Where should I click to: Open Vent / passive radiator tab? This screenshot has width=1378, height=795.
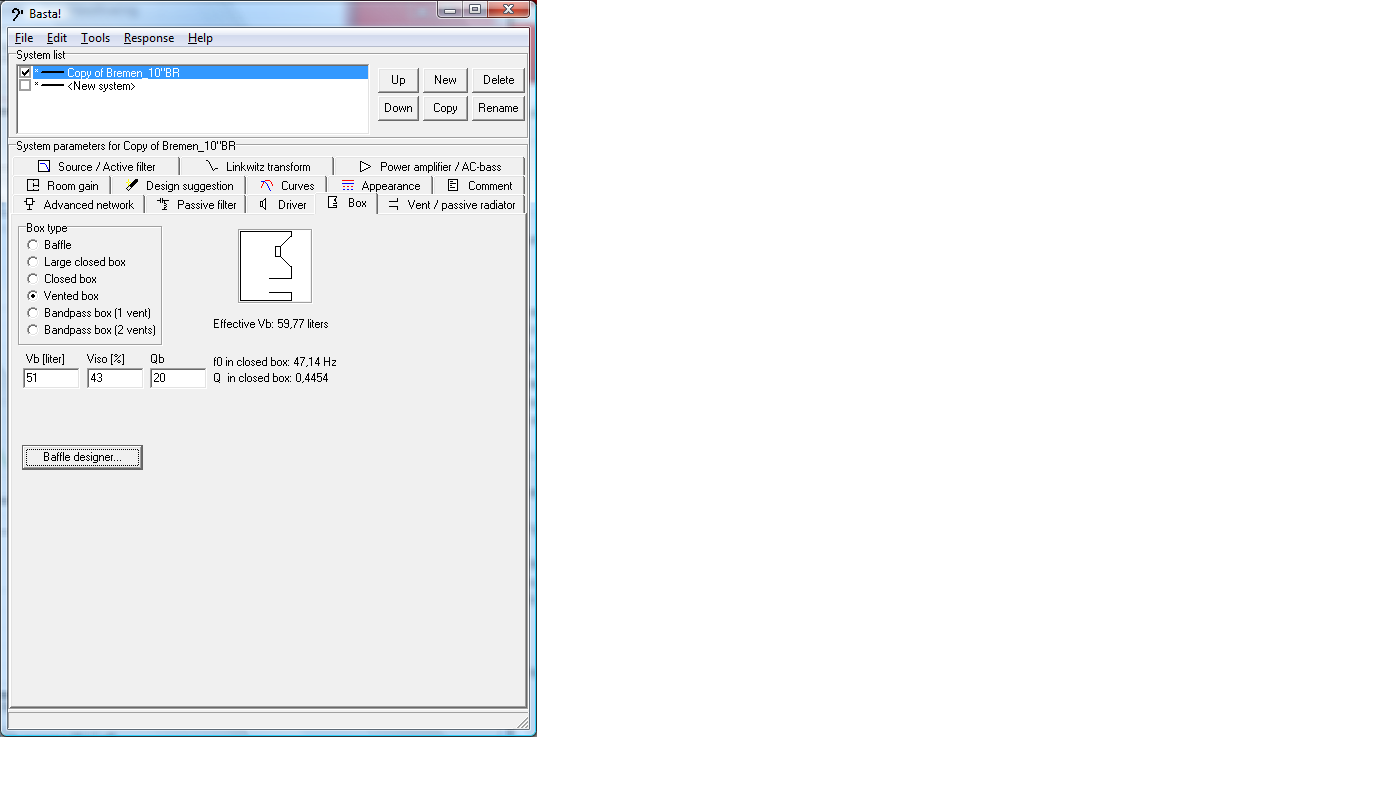(x=451, y=205)
